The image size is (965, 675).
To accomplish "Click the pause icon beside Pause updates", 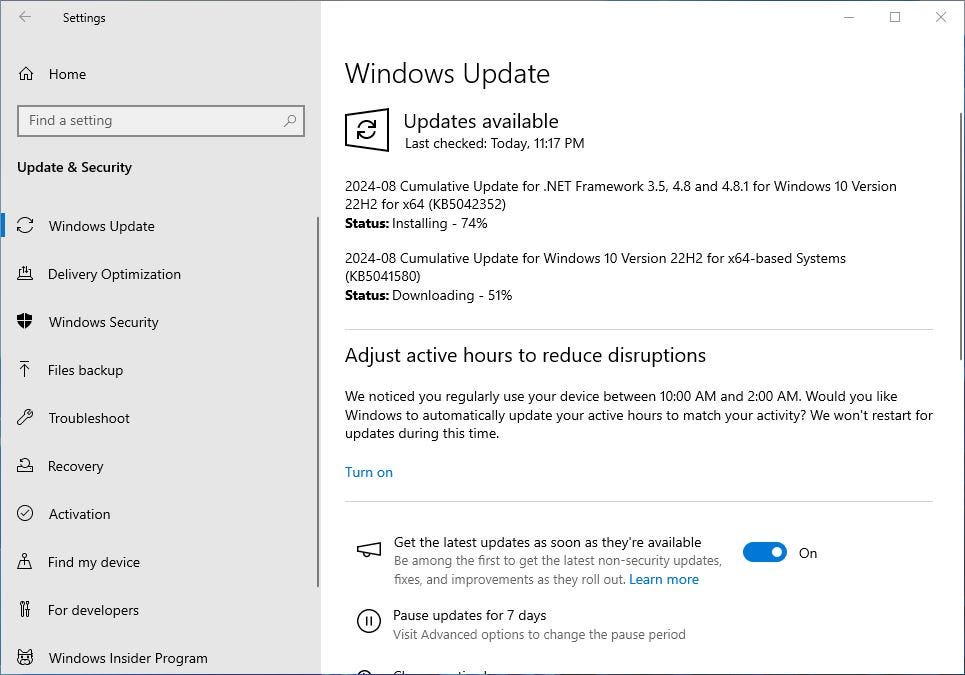I will pos(368,622).
